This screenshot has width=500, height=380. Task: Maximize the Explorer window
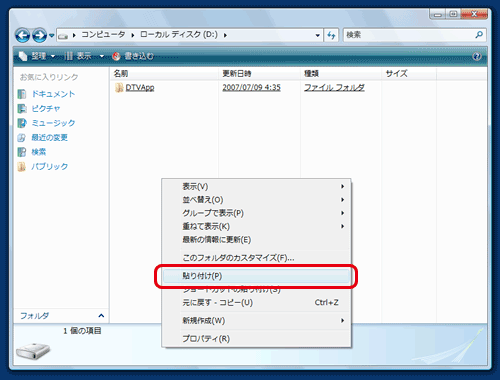click(x=453, y=14)
